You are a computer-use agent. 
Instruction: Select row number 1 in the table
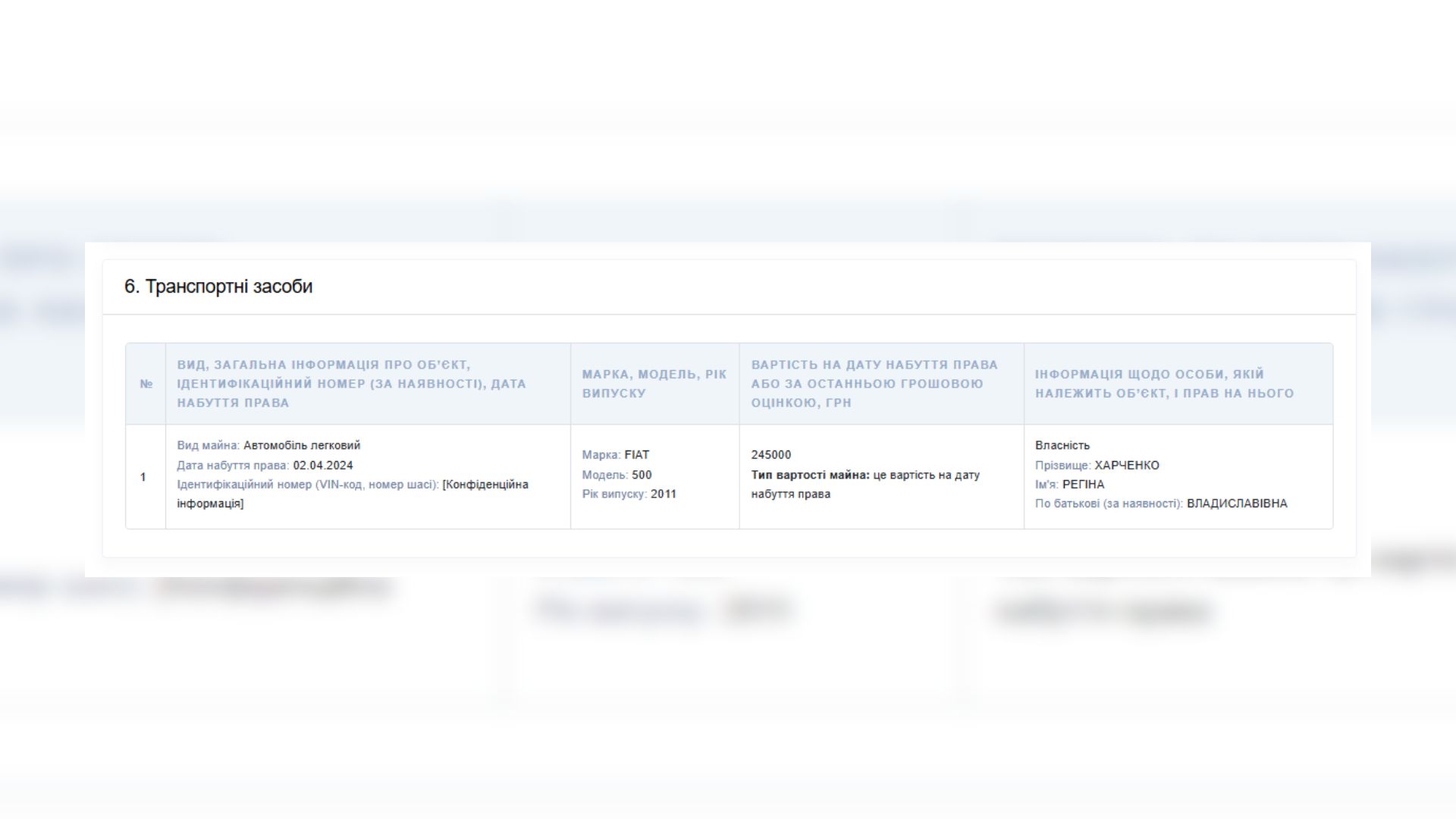(143, 477)
